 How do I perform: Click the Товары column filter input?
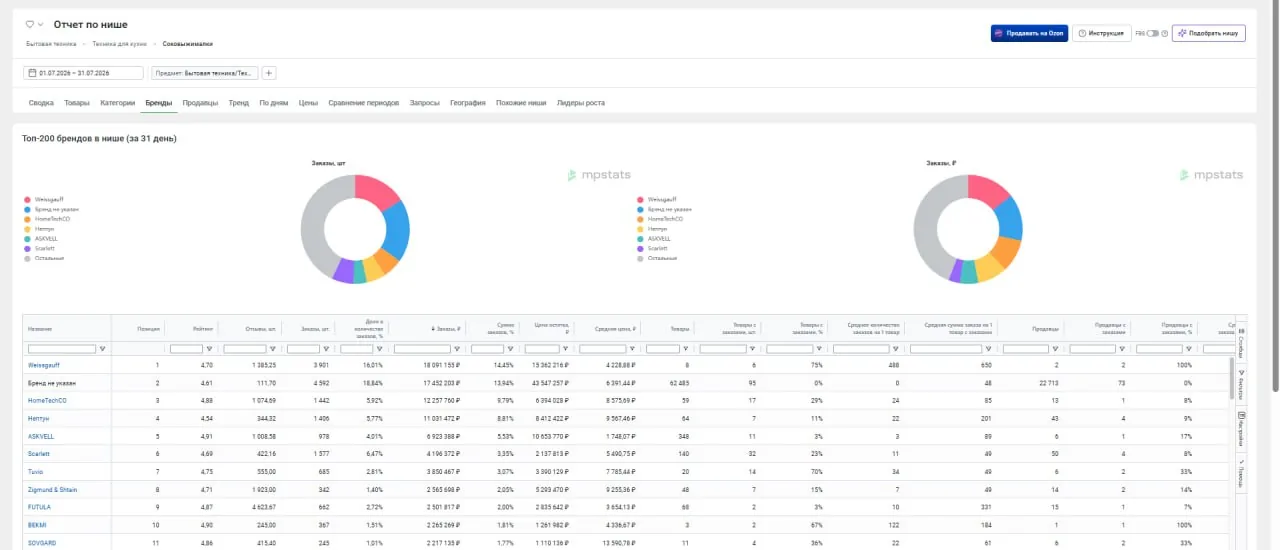point(663,349)
